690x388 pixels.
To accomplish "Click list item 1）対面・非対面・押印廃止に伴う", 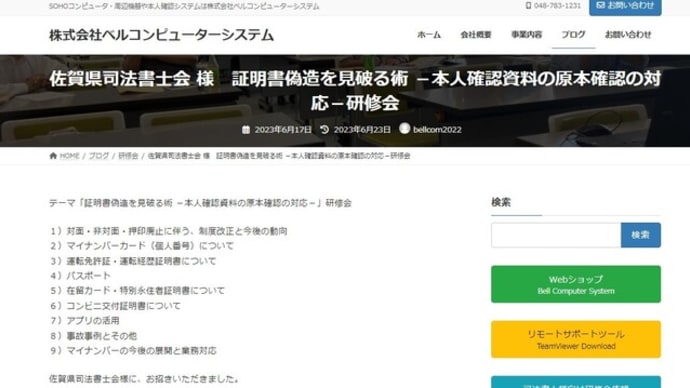I will click(168, 231).
